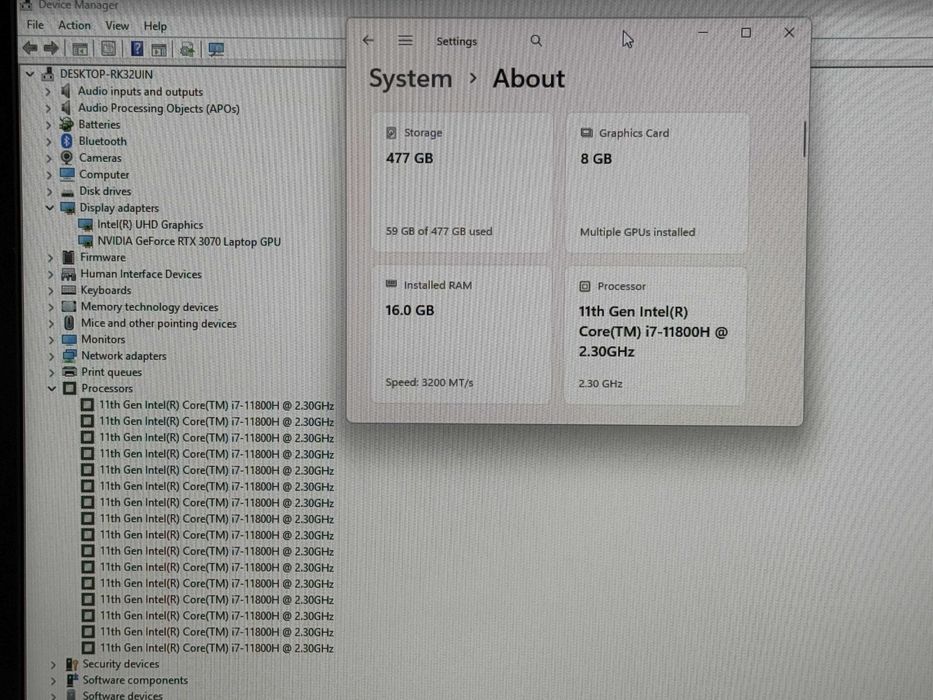
Task: Click the Graphics Card icon in Settings
Action: tap(586, 133)
